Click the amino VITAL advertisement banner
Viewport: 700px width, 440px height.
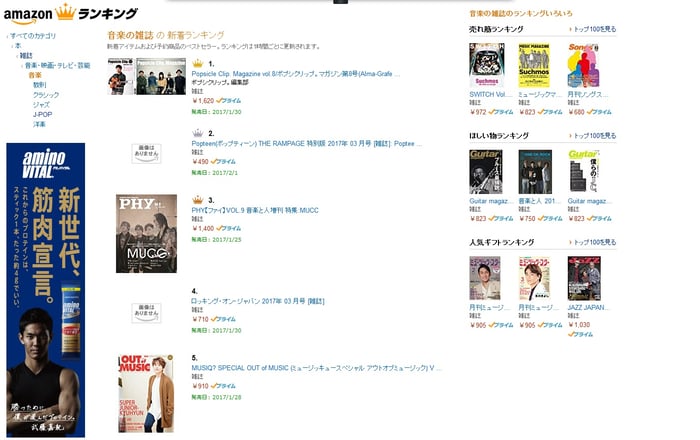[46, 290]
